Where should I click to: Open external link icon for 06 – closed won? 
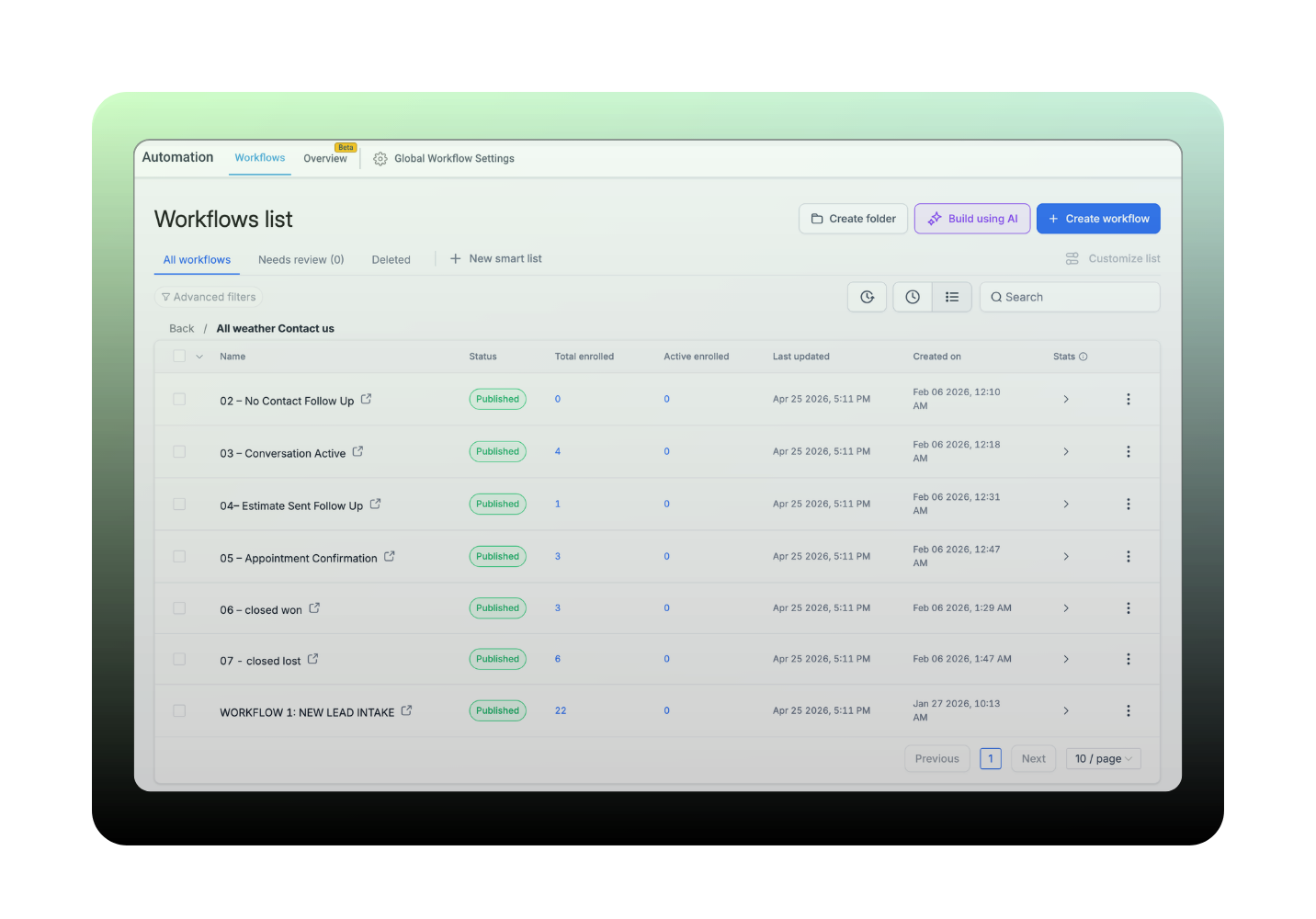pyautogui.click(x=314, y=607)
